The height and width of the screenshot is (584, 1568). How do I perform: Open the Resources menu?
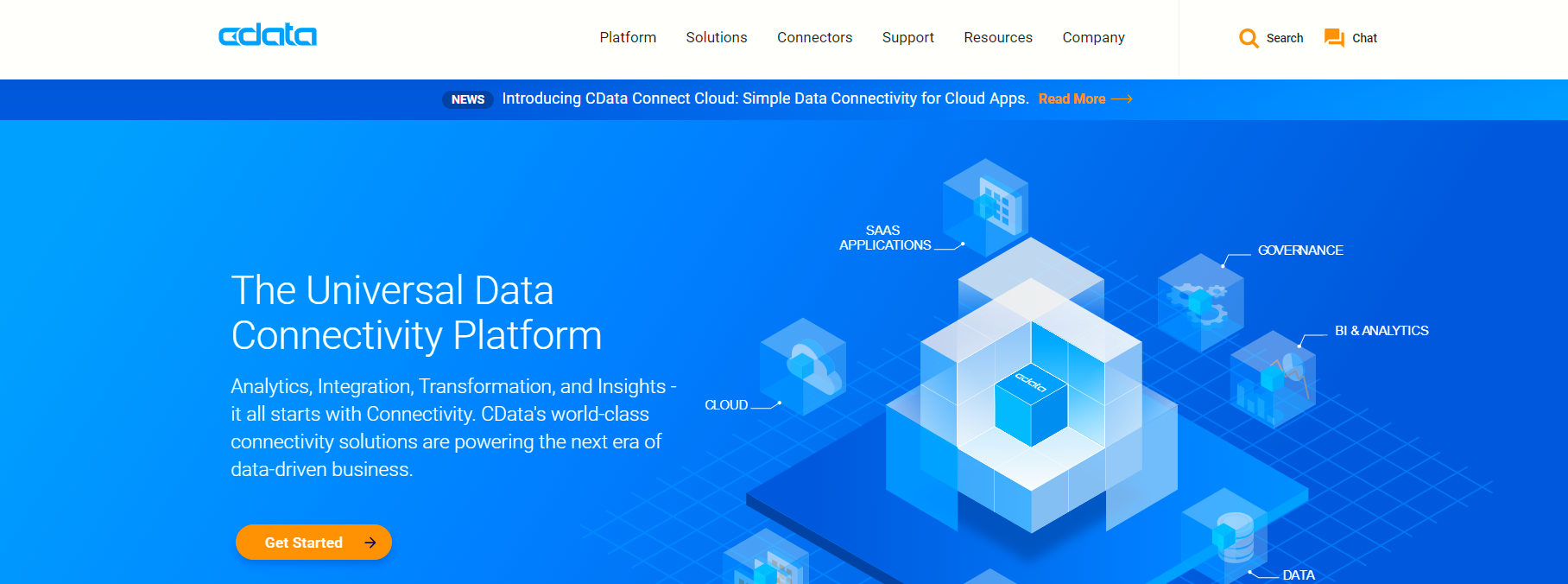click(998, 37)
